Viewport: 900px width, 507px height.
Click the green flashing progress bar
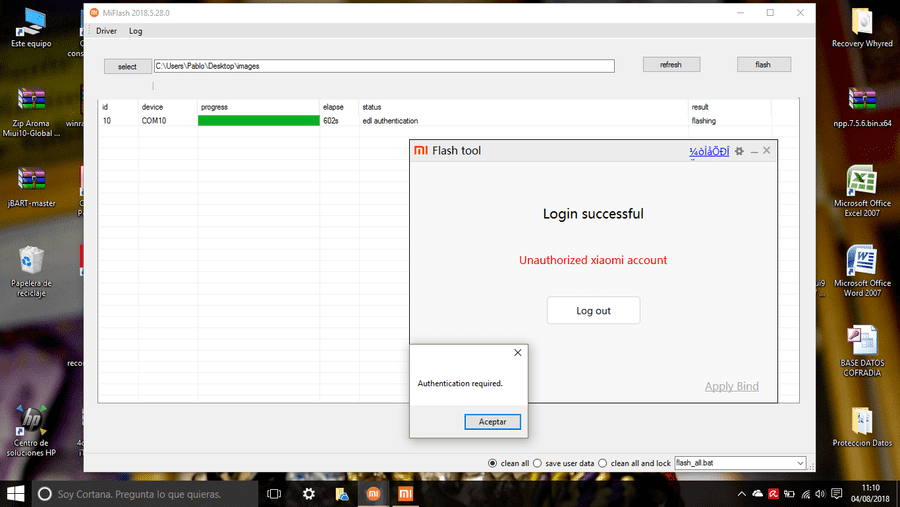tap(259, 121)
